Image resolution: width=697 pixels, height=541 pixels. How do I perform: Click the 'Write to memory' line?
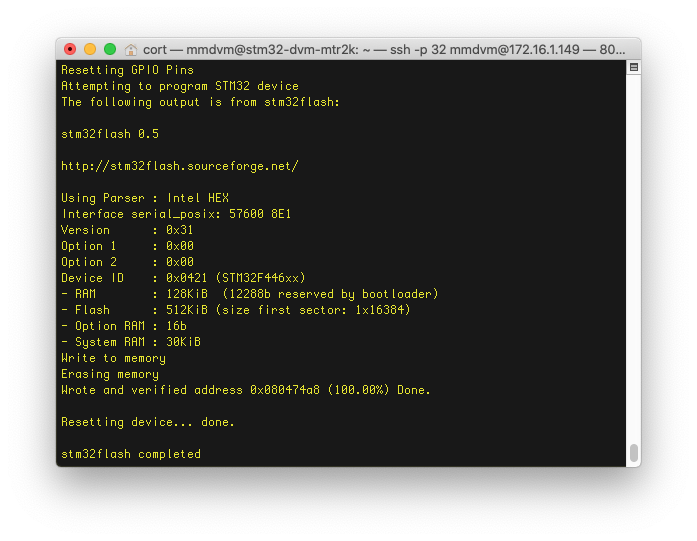pos(113,358)
